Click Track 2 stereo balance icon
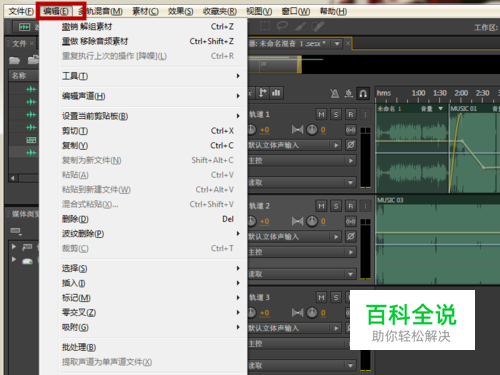The height and width of the screenshot is (375, 500). (297, 221)
